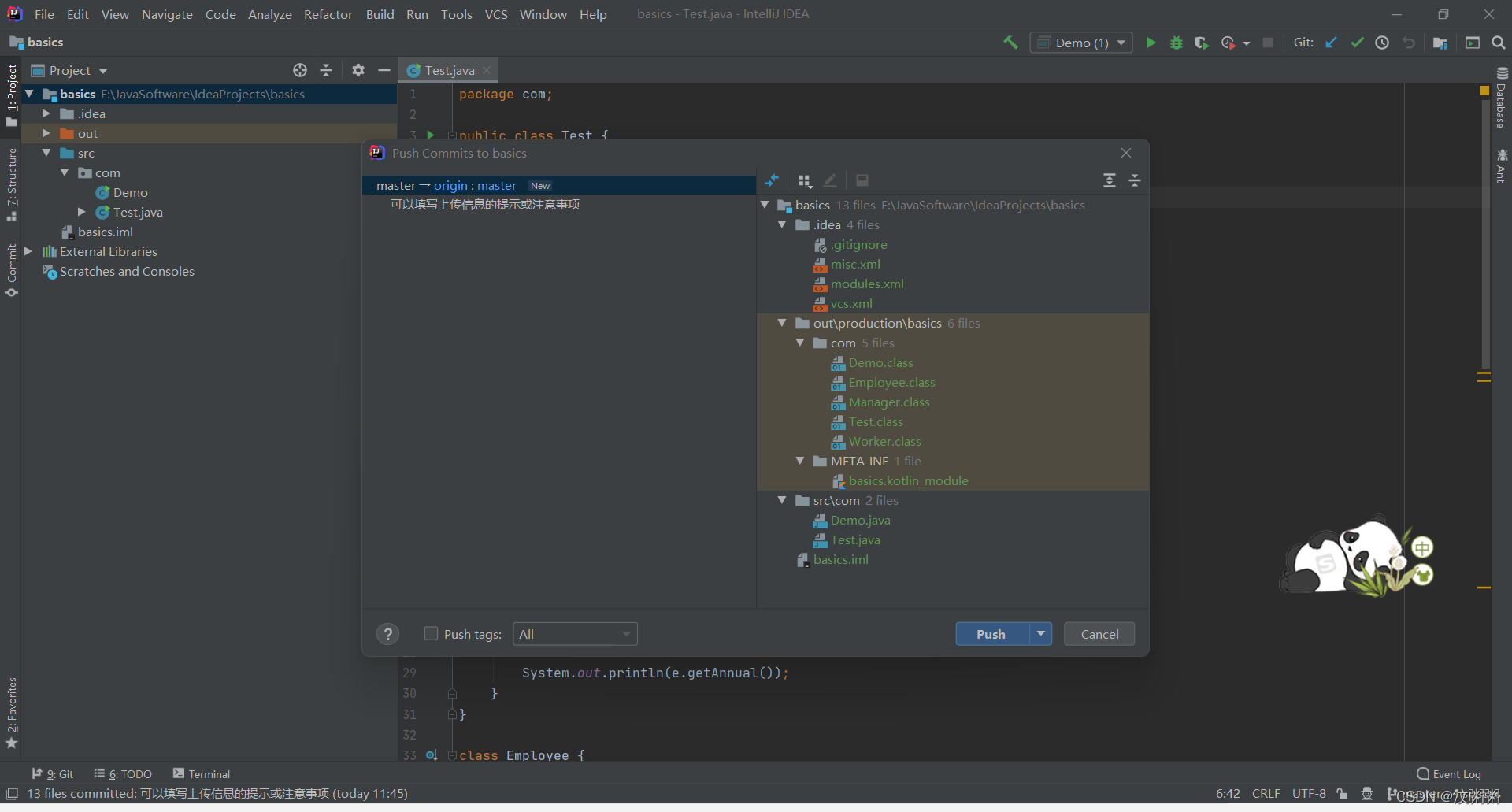Open the File menu
The width and height of the screenshot is (1512, 812).
tap(44, 14)
